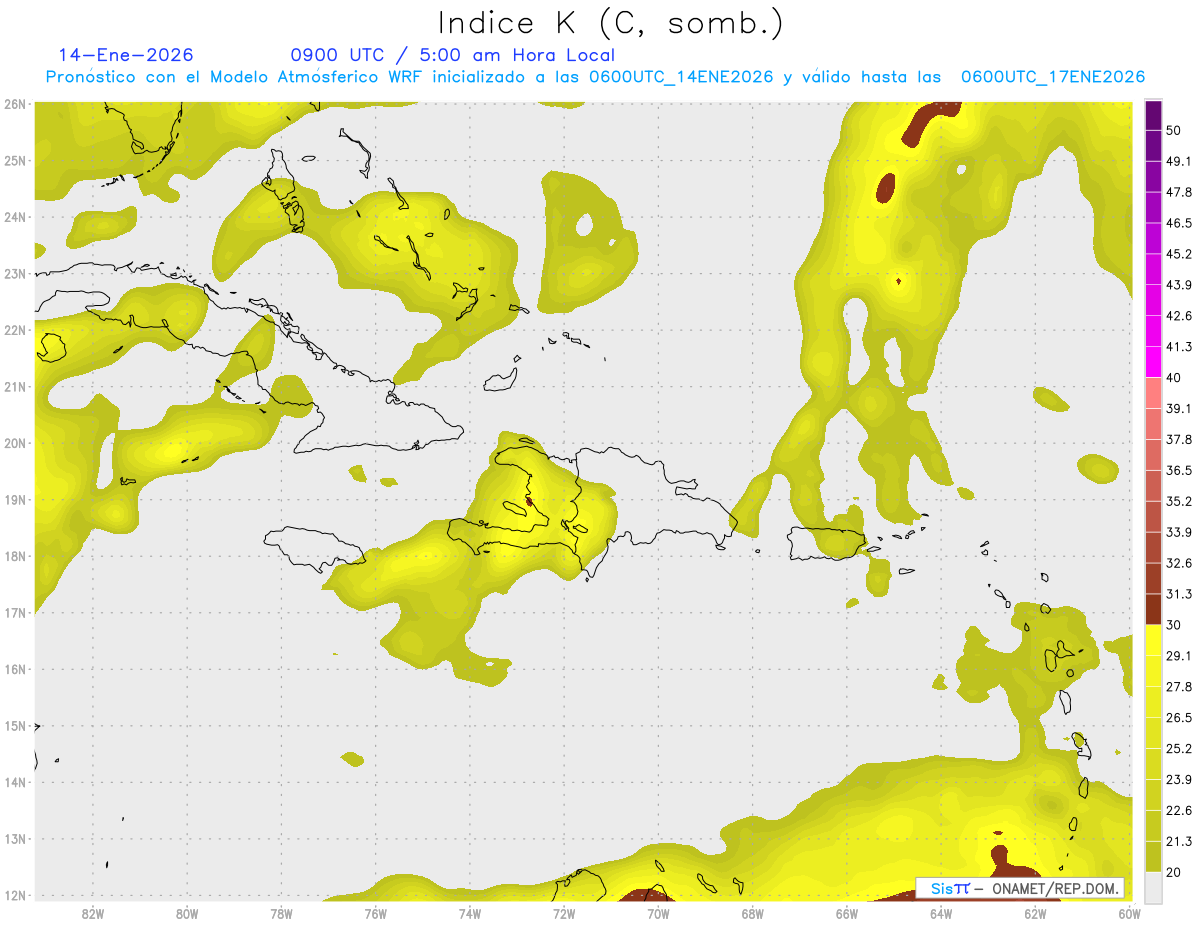The width and height of the screenshot is (1200, 927).
Task: Select the longitude label "80W"
Action: pos(186,913)
